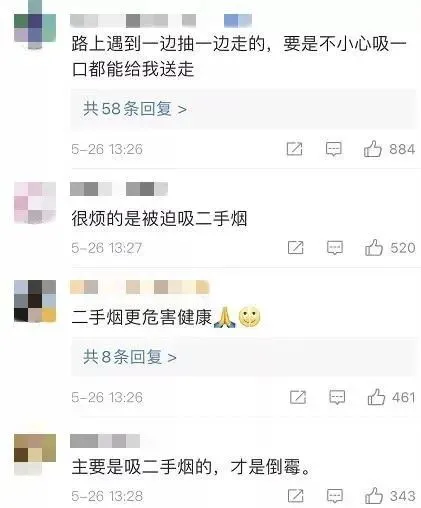Share the comment posted at 13:28

(x=296, y=496)
